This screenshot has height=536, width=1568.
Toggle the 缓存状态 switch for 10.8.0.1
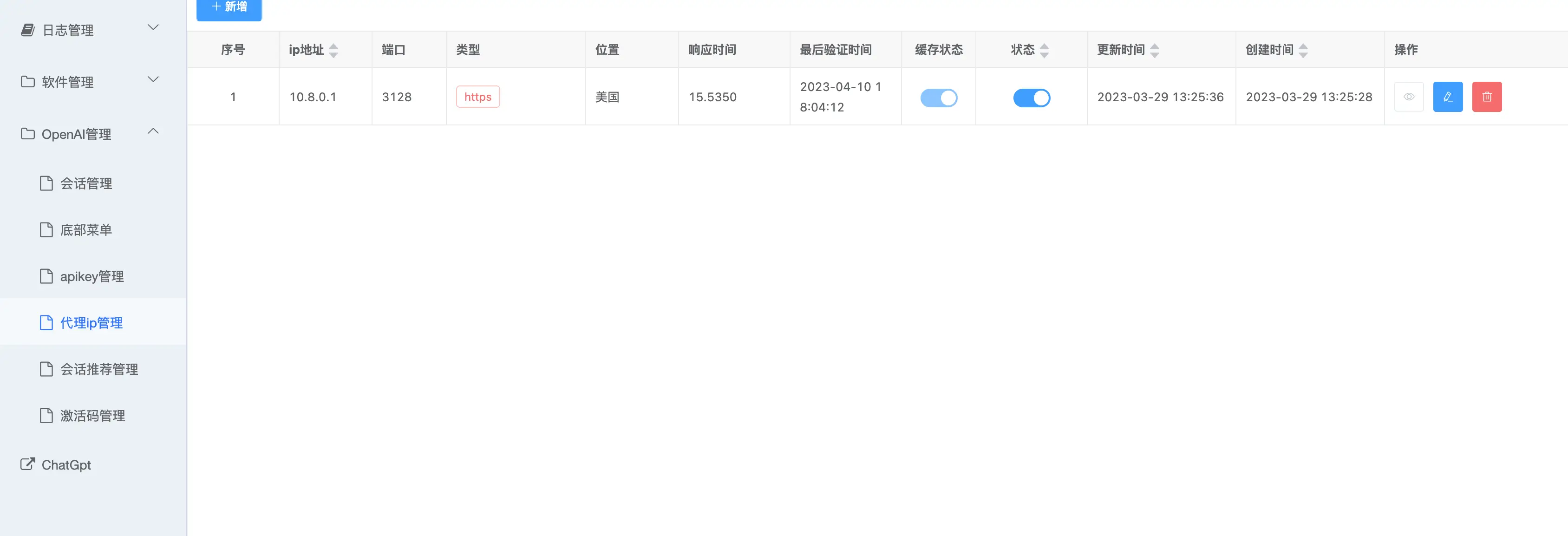click(x=938, y=98)
